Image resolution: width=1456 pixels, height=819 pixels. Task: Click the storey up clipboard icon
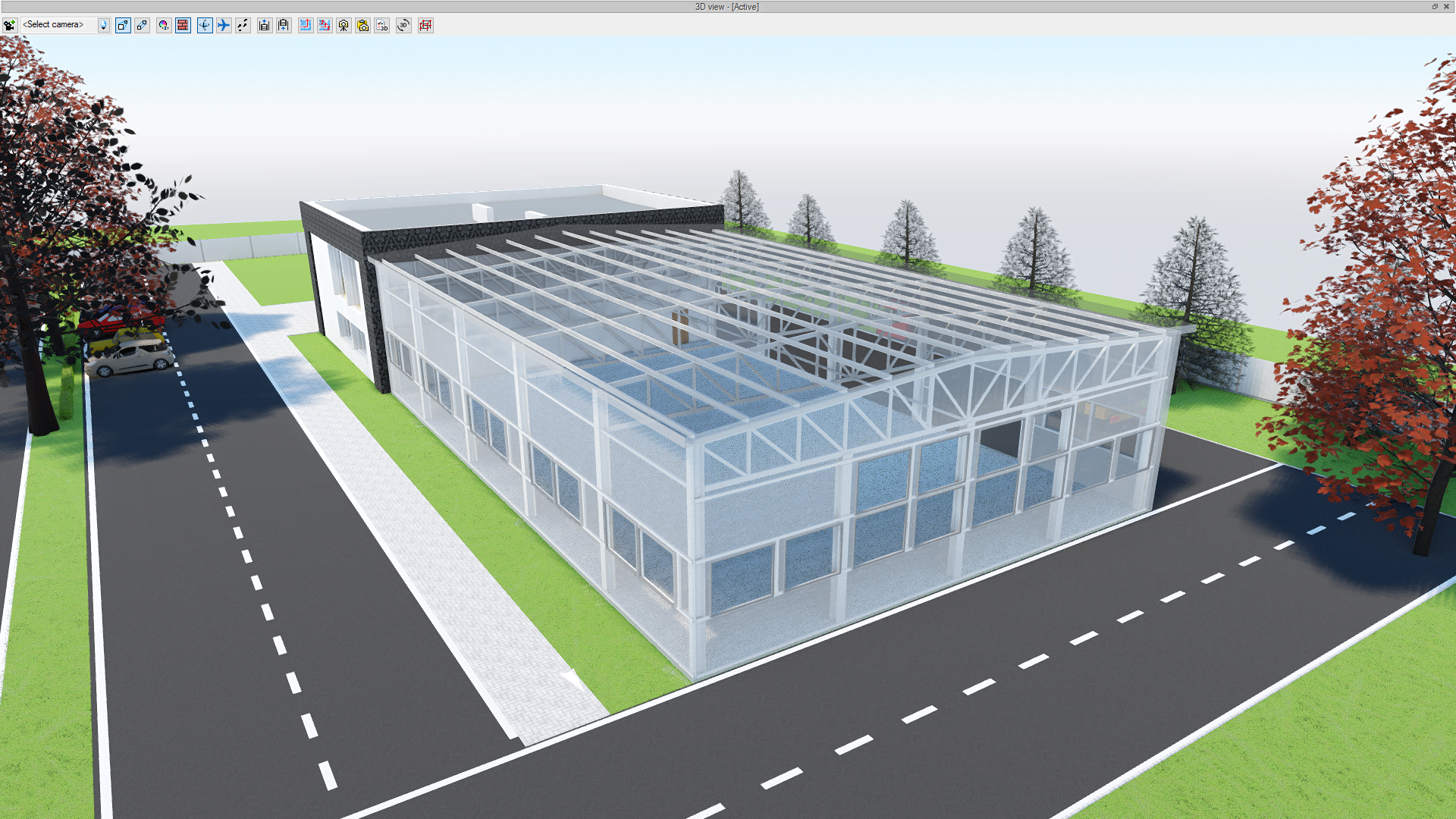click(x=284, y=25)
